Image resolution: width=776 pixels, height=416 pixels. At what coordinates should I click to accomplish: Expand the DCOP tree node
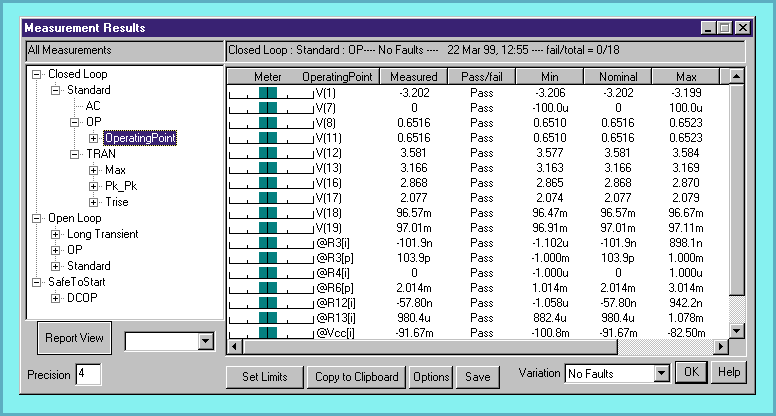(x=56, y=298)
